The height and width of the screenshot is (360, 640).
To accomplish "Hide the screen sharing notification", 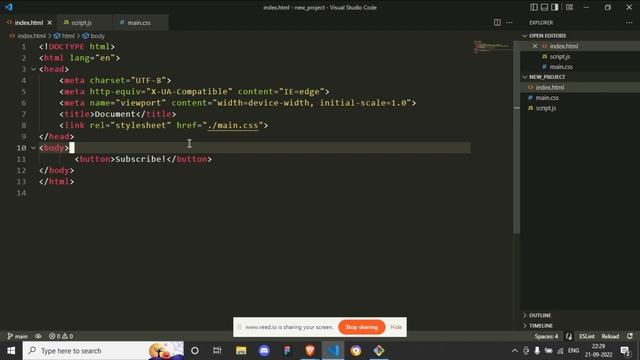I will [396, 327].
